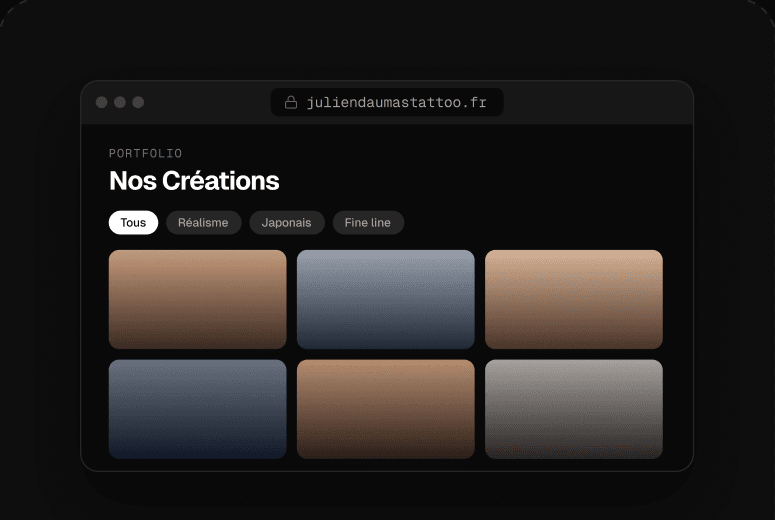Viewport: 775px width, 520px height.
Task: Click the PORTFOLIO label
Action: point(145,153)
